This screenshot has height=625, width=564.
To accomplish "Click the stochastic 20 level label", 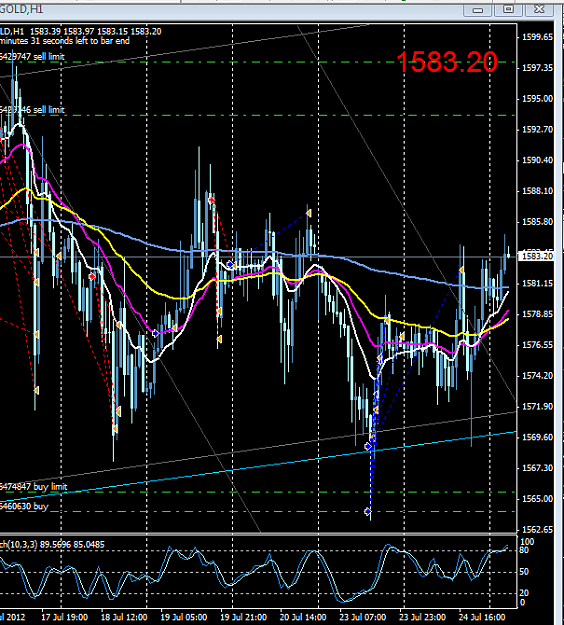I will tap(524, 593).
